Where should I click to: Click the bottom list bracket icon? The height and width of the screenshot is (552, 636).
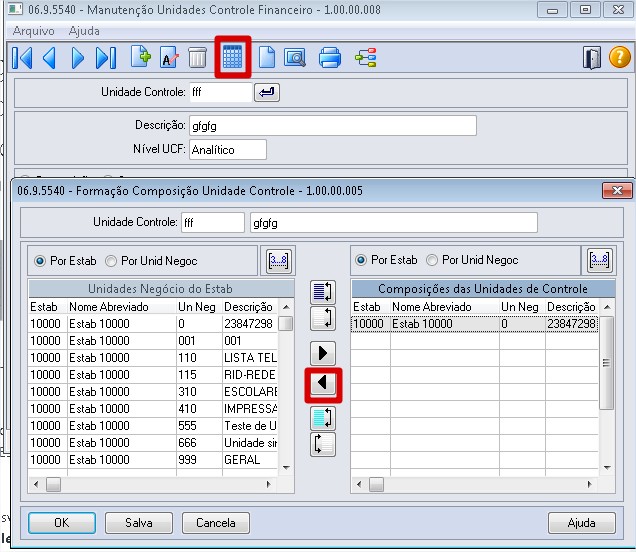click(323, 445)
